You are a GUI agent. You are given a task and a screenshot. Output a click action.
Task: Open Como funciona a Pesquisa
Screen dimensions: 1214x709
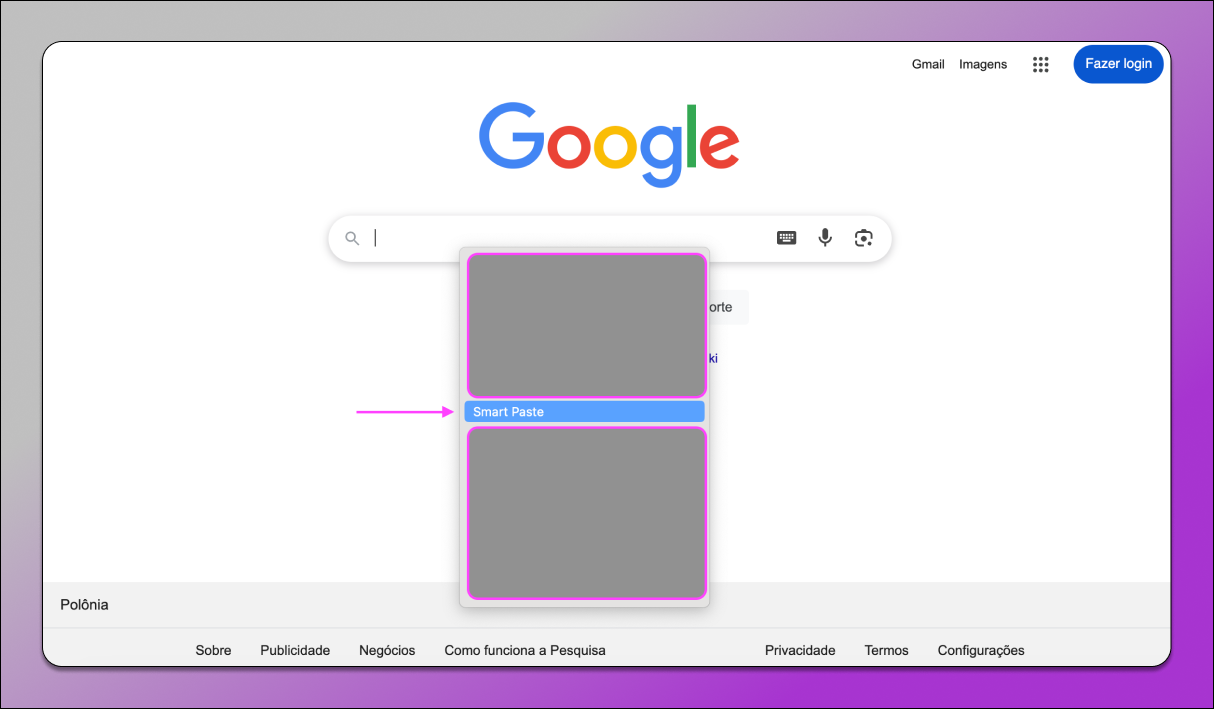coord(525,650)
